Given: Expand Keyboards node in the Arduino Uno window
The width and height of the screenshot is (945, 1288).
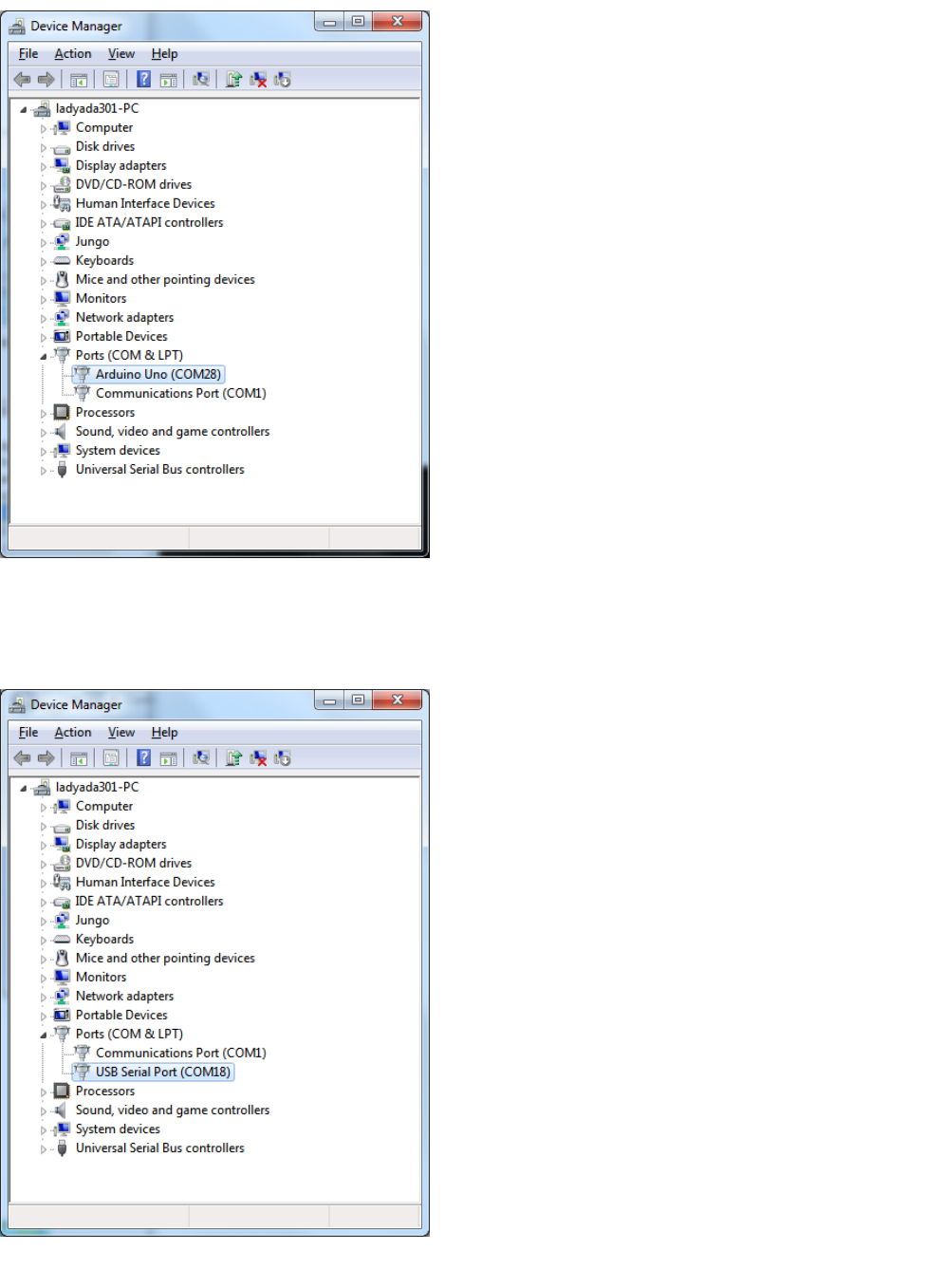Looking at the screenshot, I should (43, 261).
